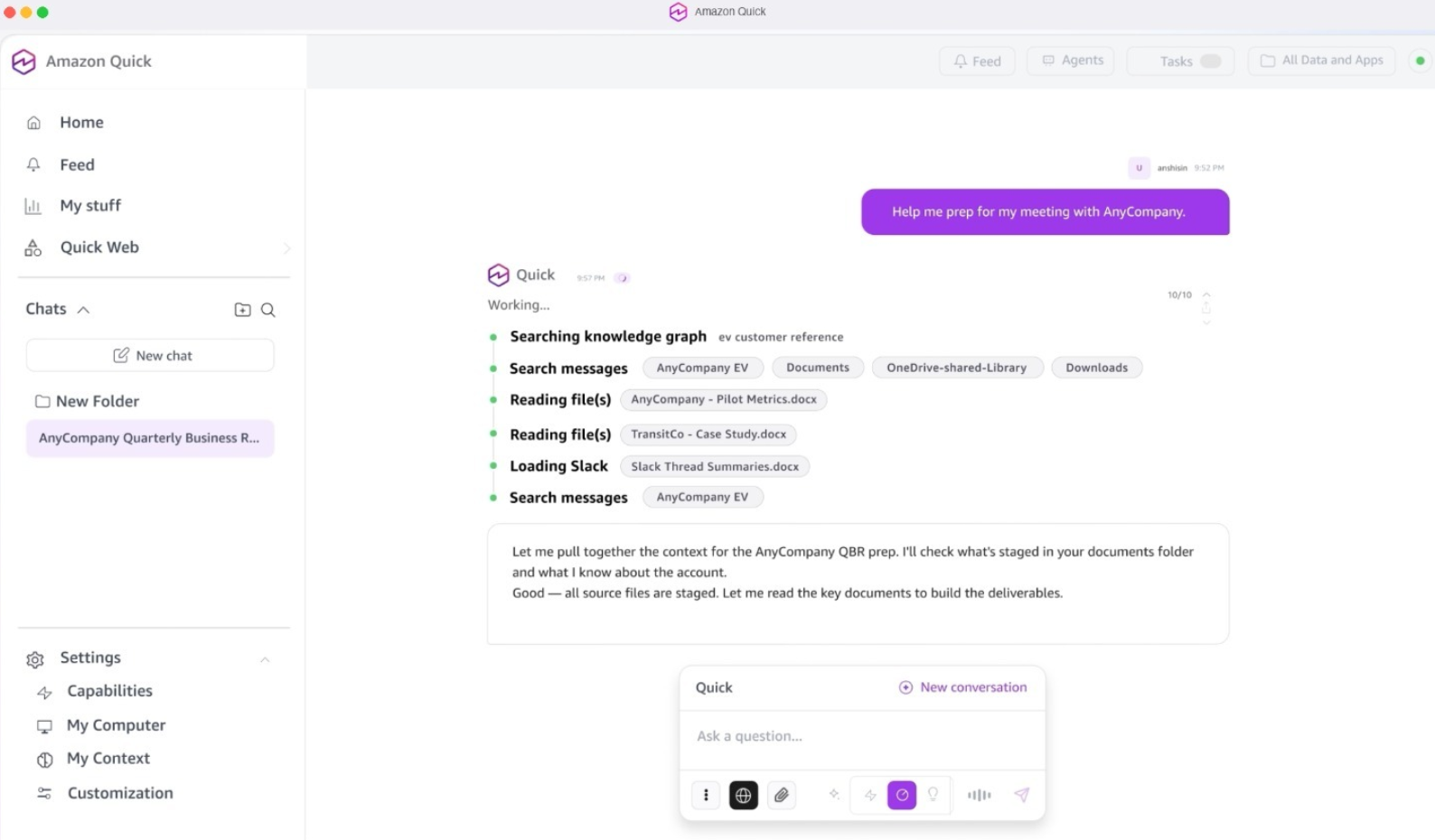Click the new folder icon beside Chats
The height and width of the screenshot is (840, 1435).
coord(242,310)
